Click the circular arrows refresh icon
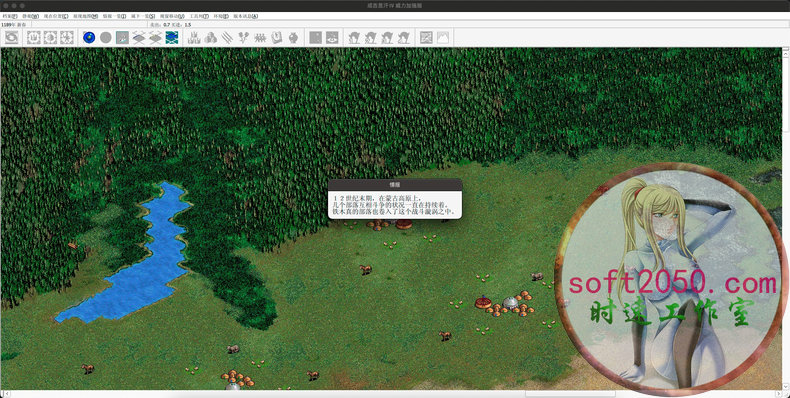The height and width of the screenshot is (398, 790). point(12,38)
